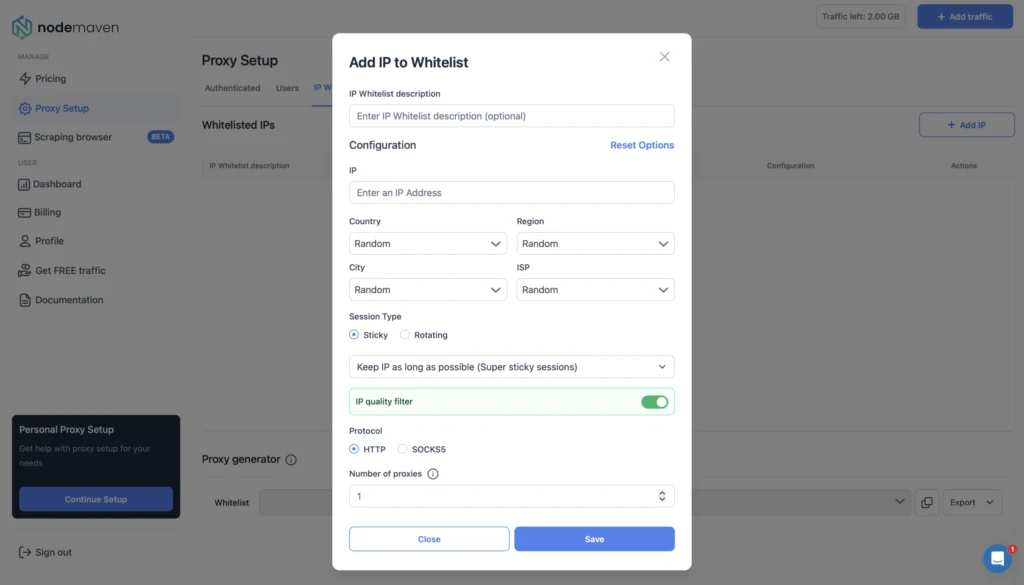Select the Rotating session type
Viewport: 1024px width, 585px height.
point(405,335)
